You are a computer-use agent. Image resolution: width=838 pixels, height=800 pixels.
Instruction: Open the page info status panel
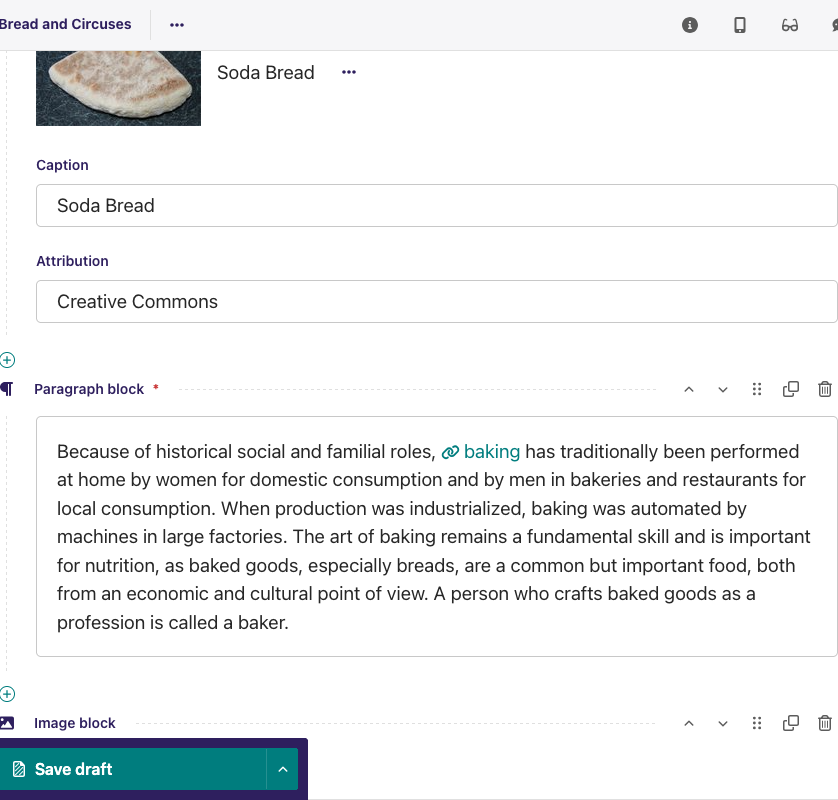point(690,25)
